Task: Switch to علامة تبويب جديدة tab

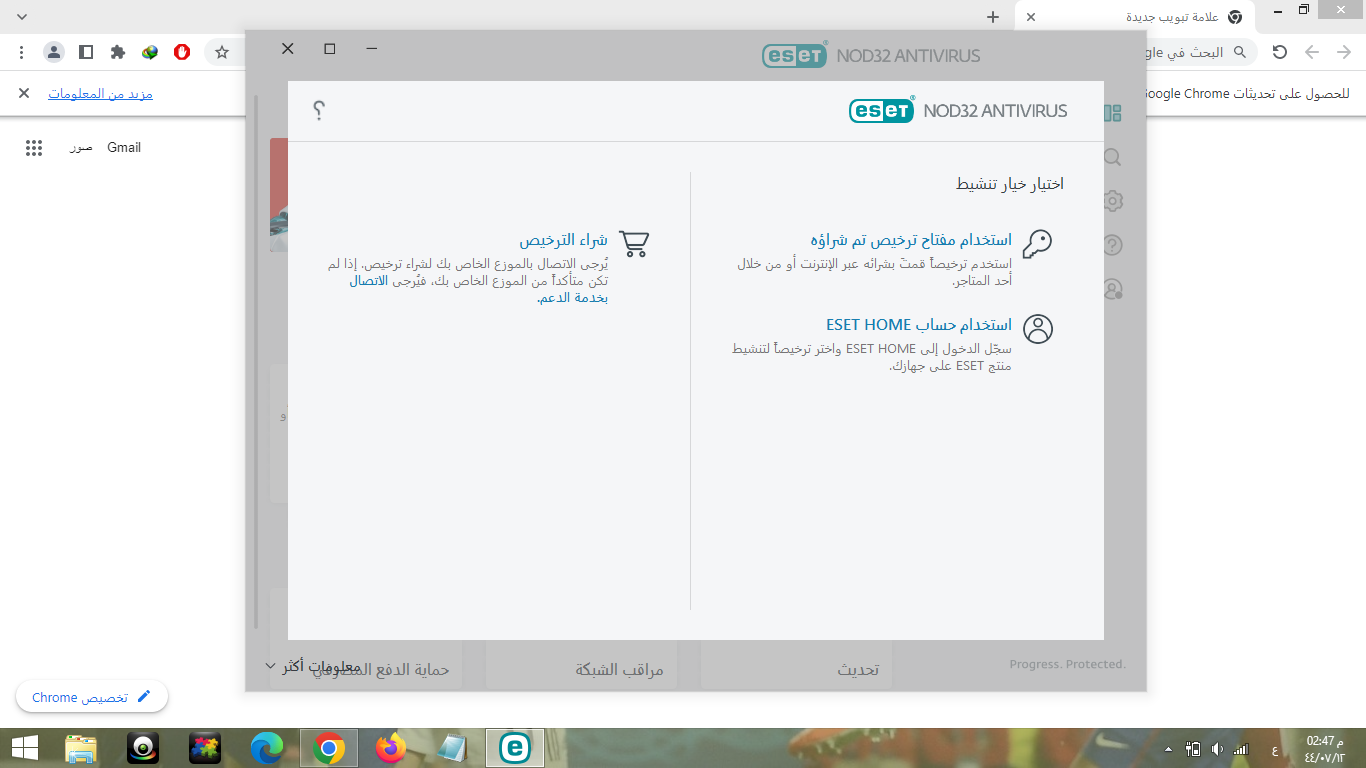Action: pyautogui.click(x=1133, y=17)
